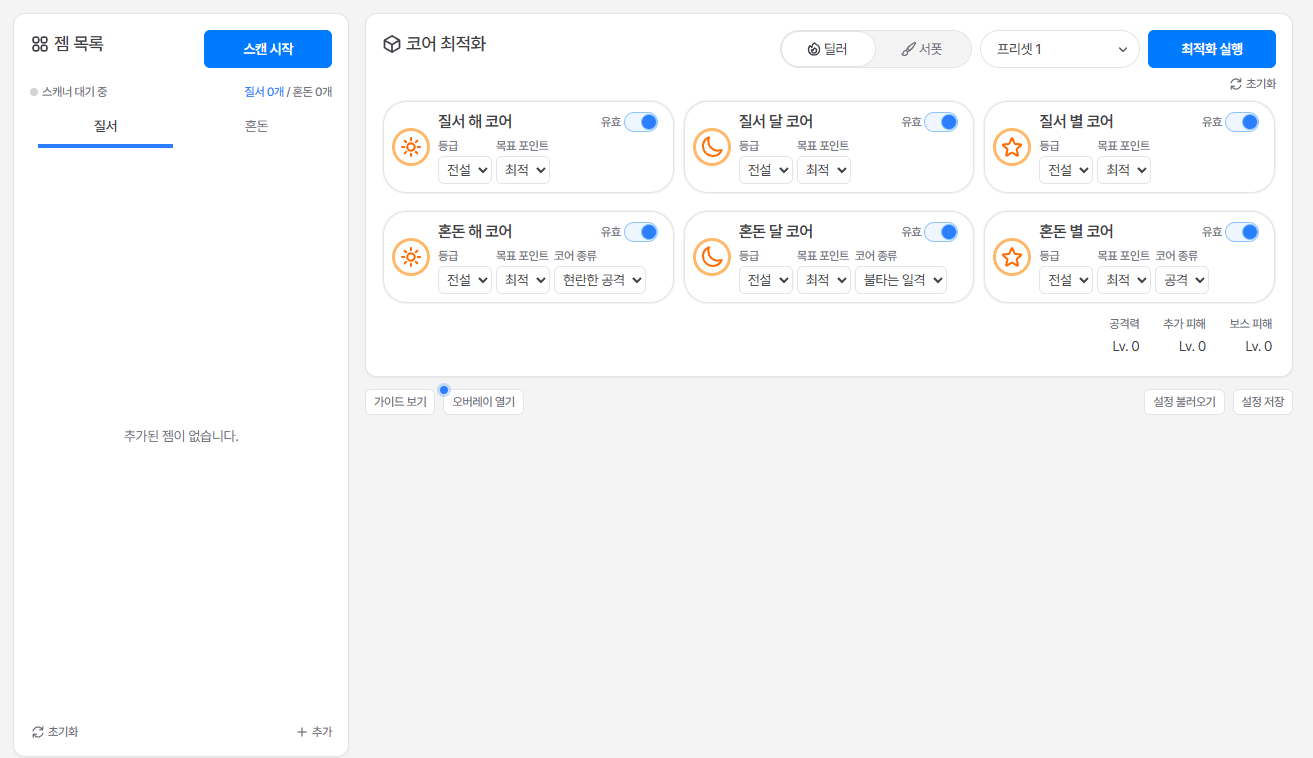Open the guide via 가이드 보기
This screenshot has height=758, width=1313.
[400, 402]
